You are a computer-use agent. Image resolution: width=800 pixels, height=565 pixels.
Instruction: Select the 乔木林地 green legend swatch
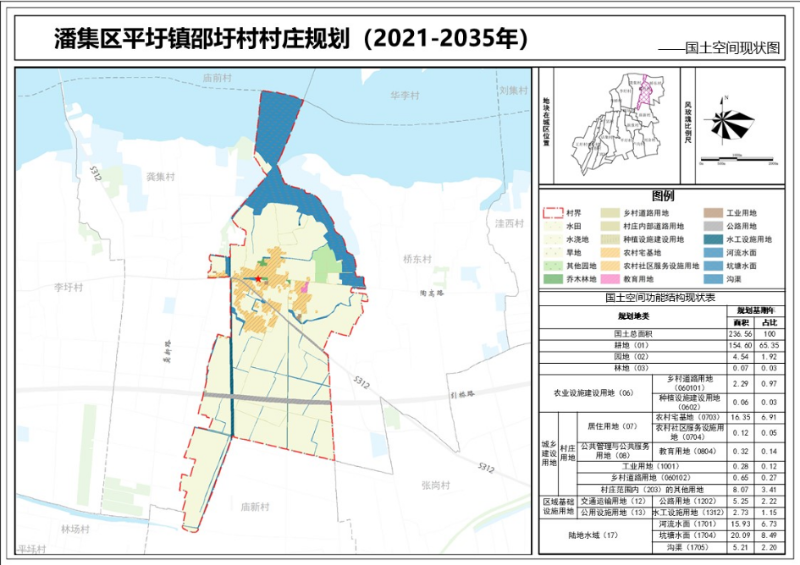pyautogui.click(x=553, y=279)
